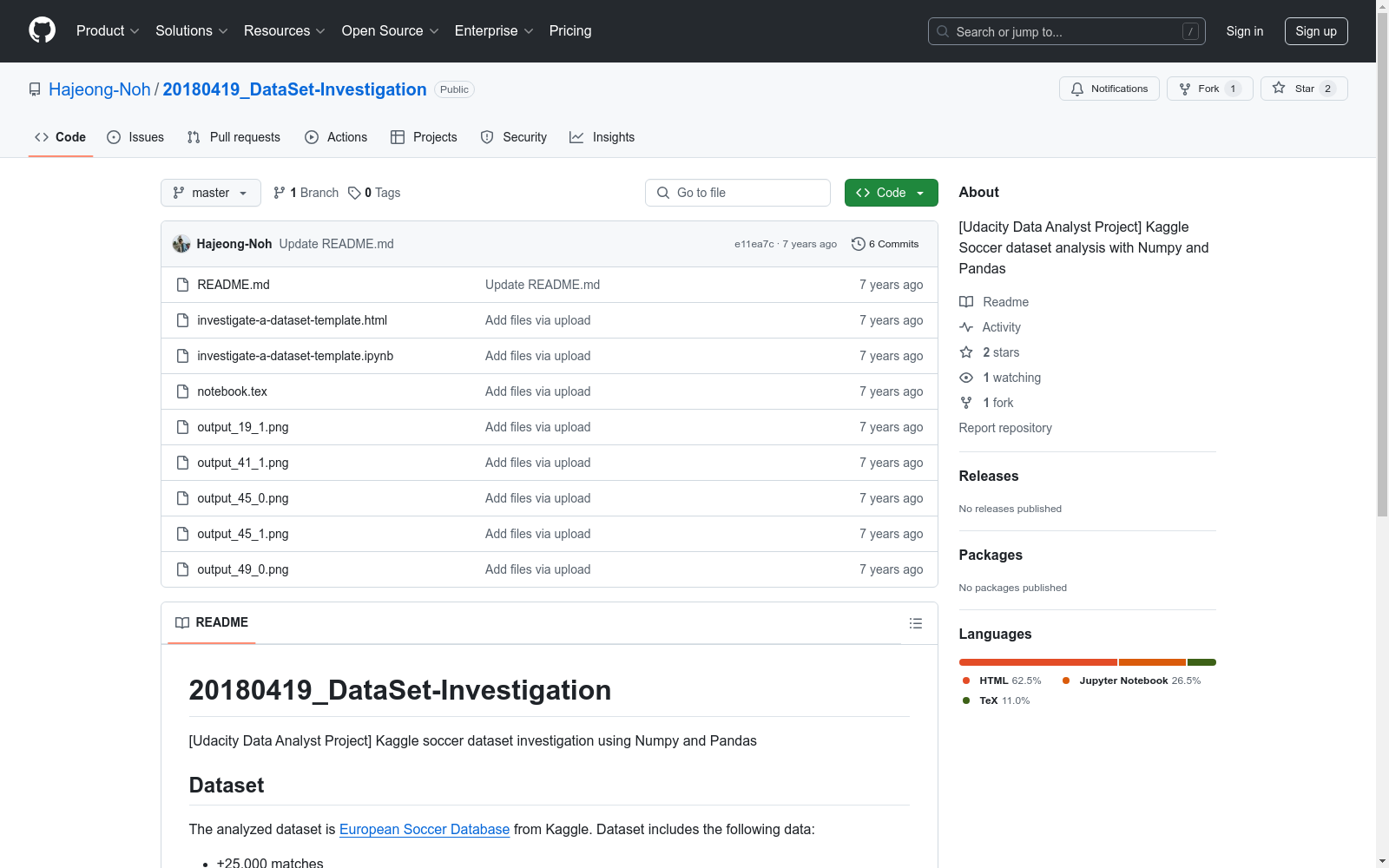Click the Jupyter Notebook segment of languages bar
The height and width of the screenshot is (868, 1389).
1152,662
